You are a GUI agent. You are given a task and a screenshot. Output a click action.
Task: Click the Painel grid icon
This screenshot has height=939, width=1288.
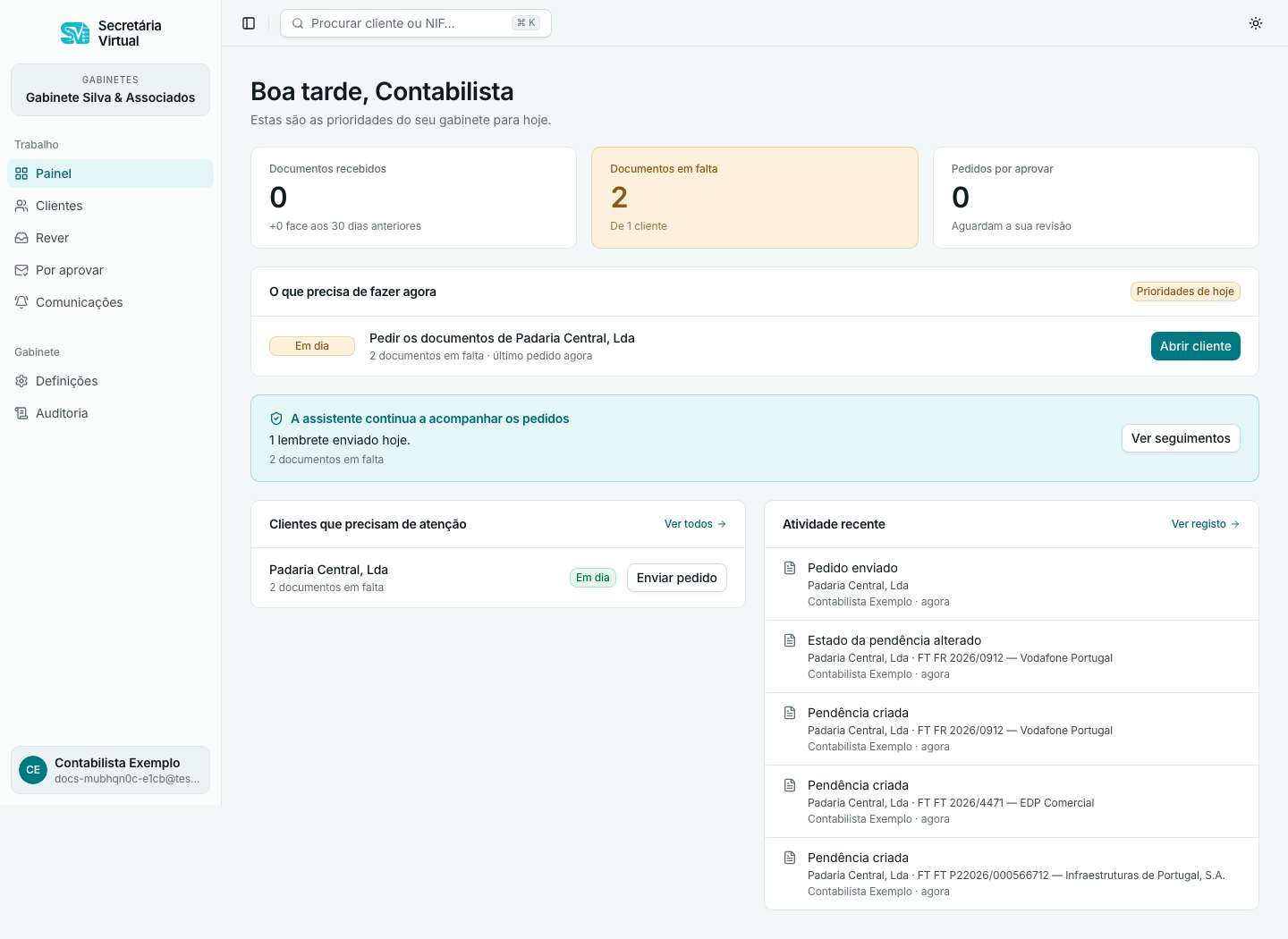click(x=21, y=173)
